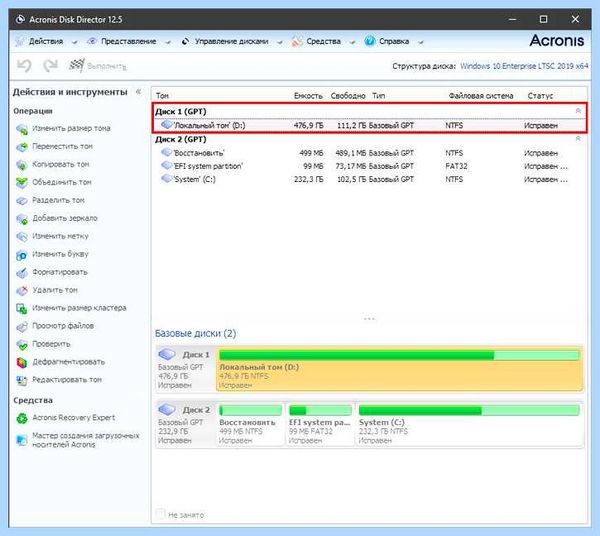The width and height of the screenshot is (600, 536).
Task: Open the Управление дисками menu
Action: [x=232, y=41]
